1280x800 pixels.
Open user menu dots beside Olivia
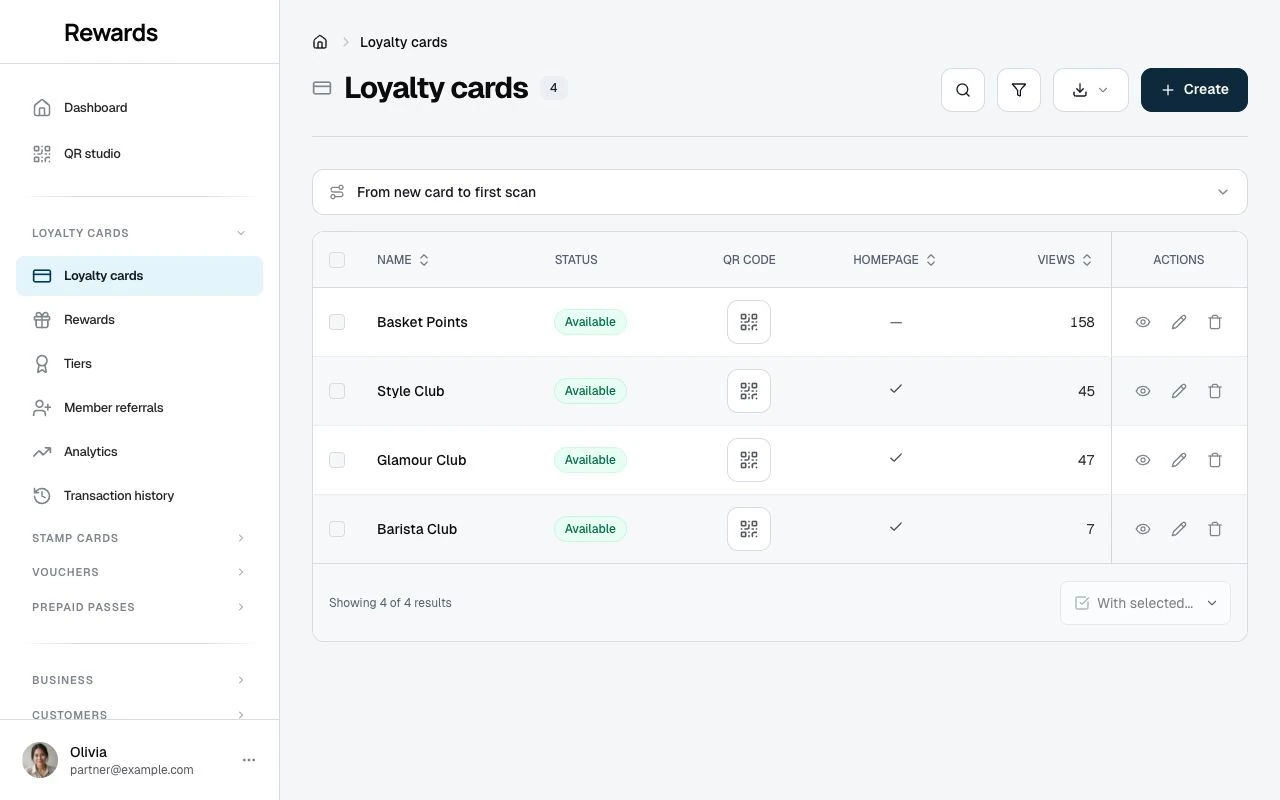click(249, 760)
